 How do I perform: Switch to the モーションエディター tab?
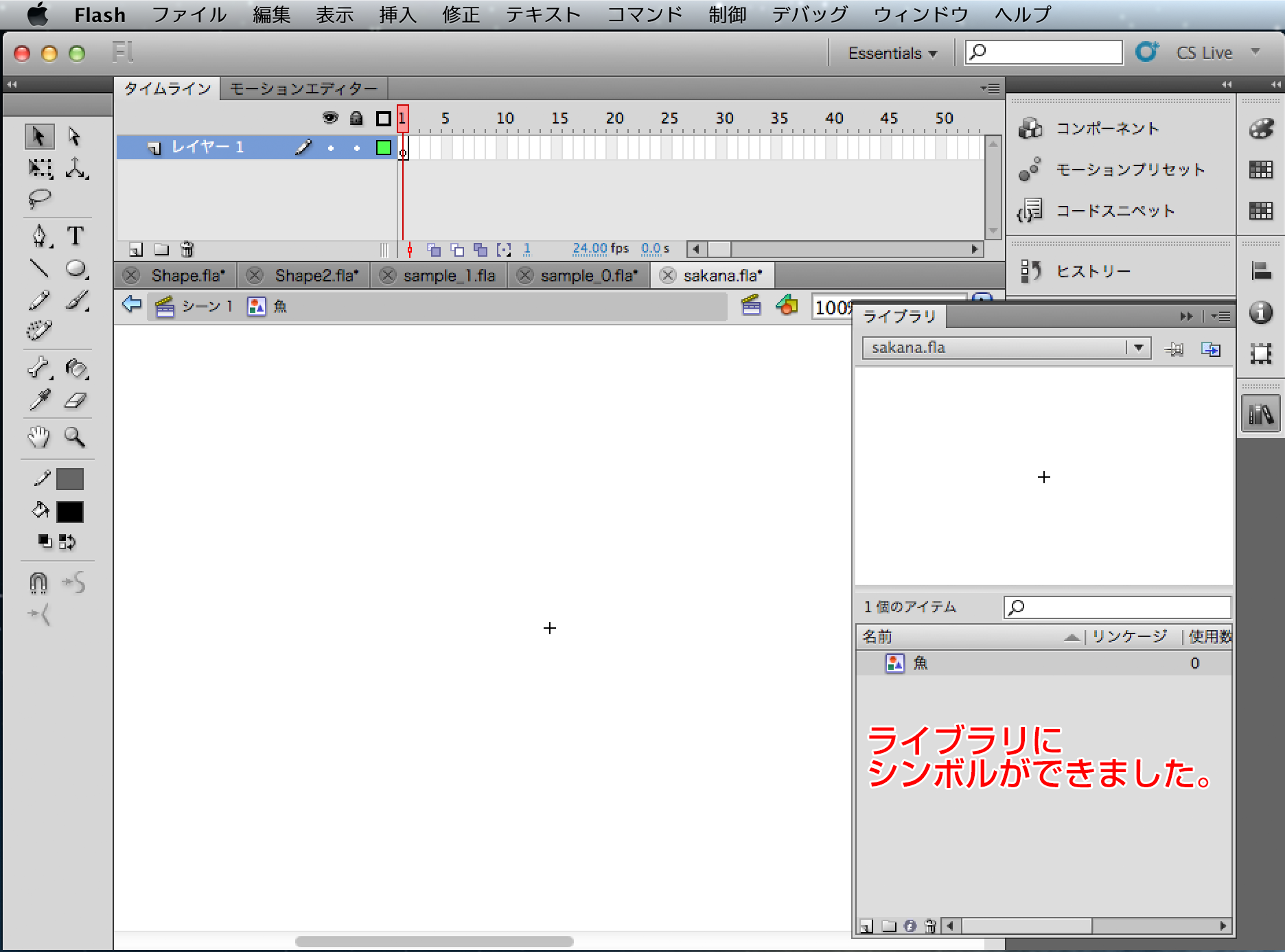(x=303, y=89)
